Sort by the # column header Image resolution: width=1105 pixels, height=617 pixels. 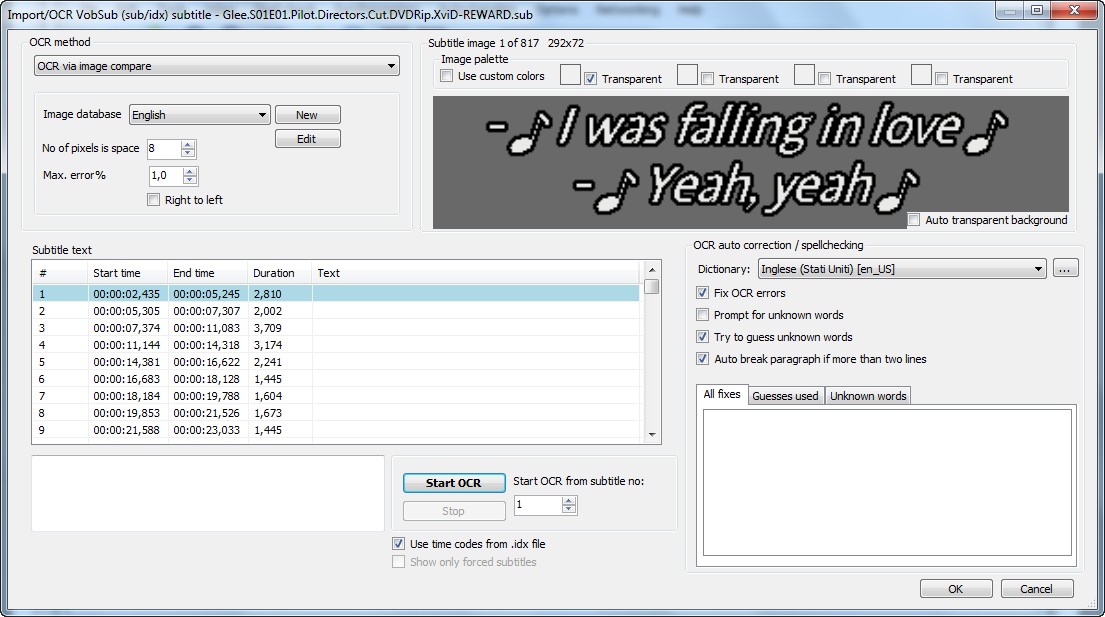61,273
